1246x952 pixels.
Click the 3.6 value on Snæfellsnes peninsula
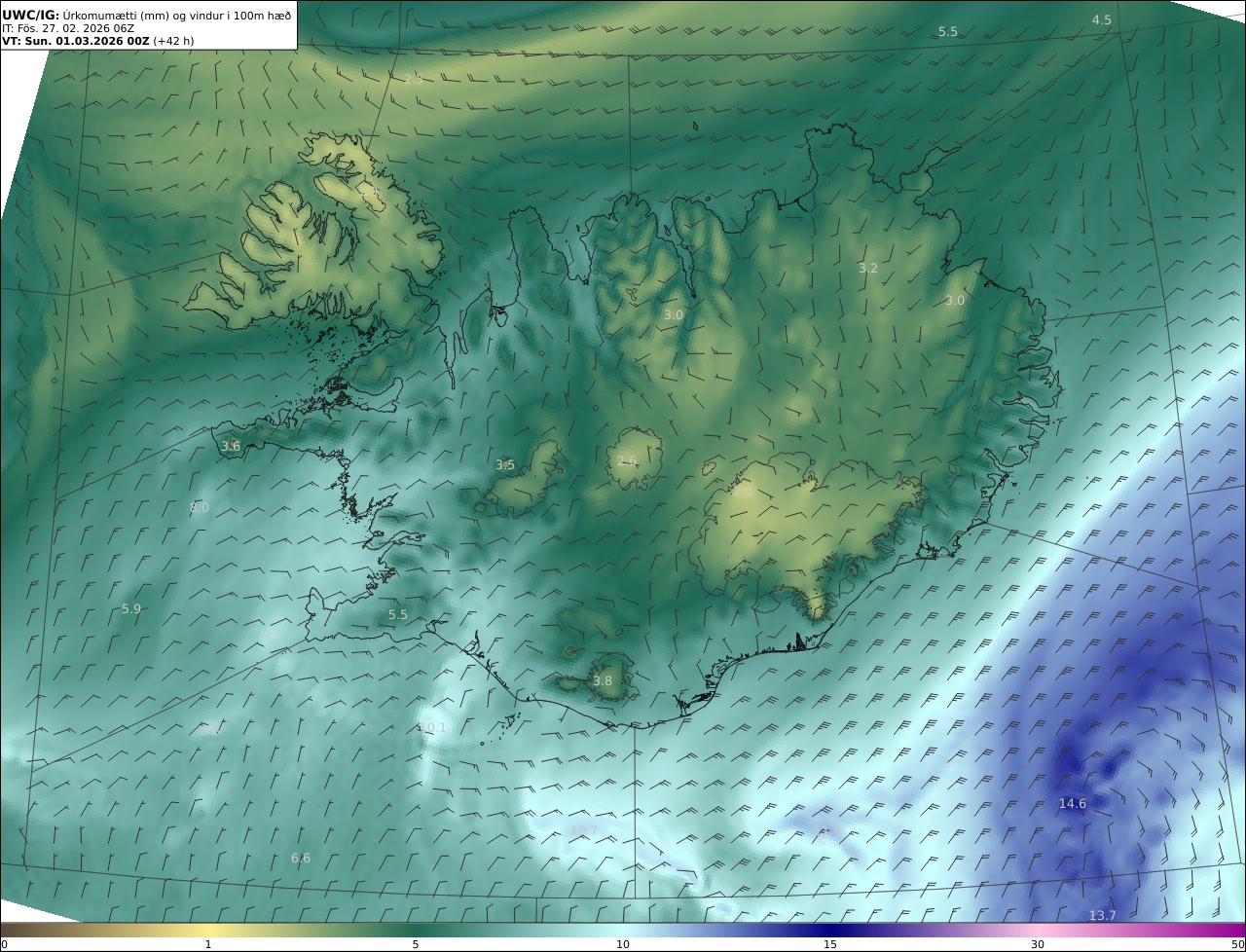231,446
